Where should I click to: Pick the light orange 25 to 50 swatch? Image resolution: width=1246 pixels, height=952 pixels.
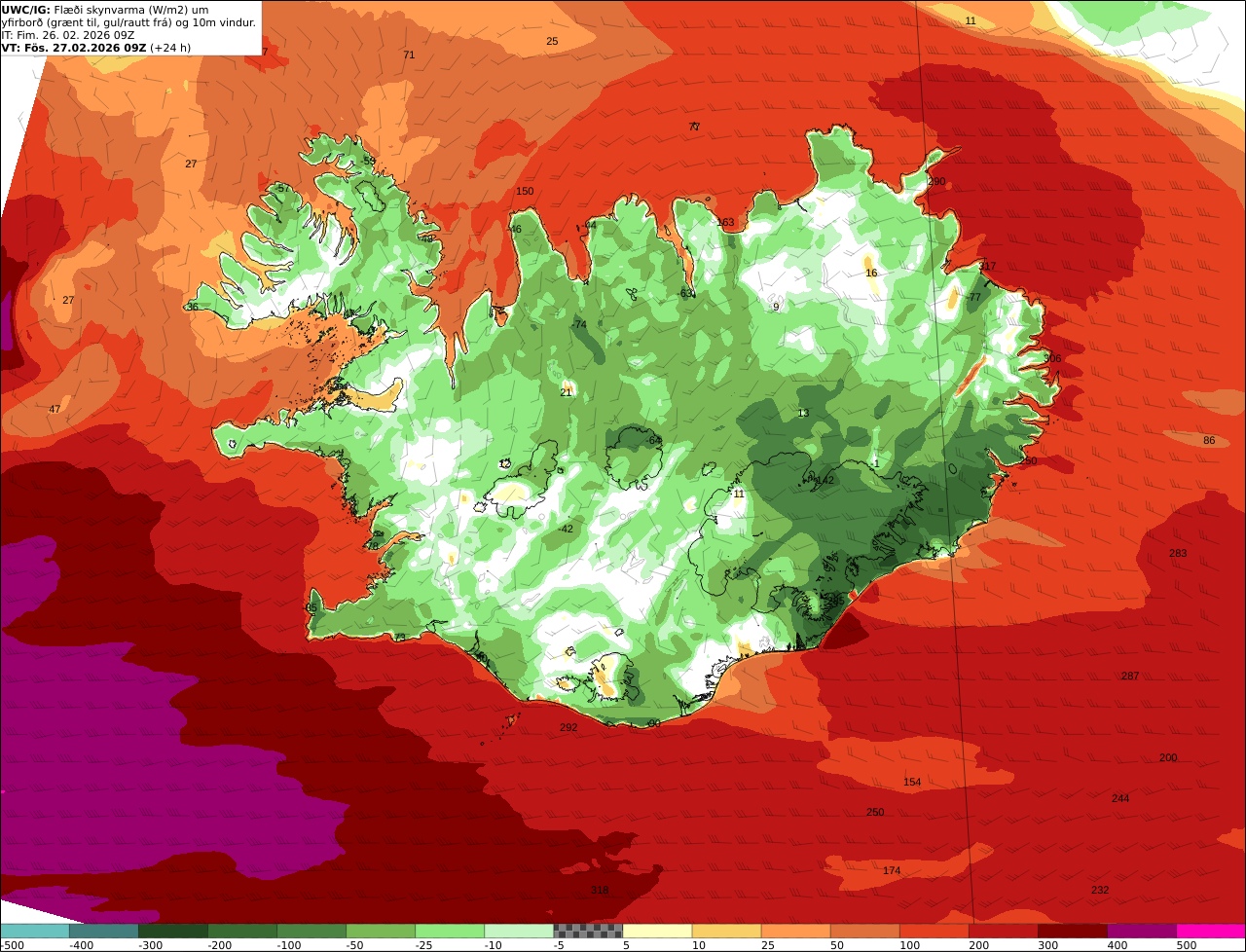click(795, 931)
